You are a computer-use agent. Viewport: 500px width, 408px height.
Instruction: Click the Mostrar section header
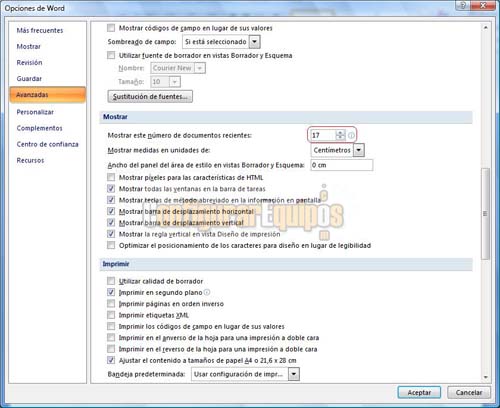[x=286, y=117]
